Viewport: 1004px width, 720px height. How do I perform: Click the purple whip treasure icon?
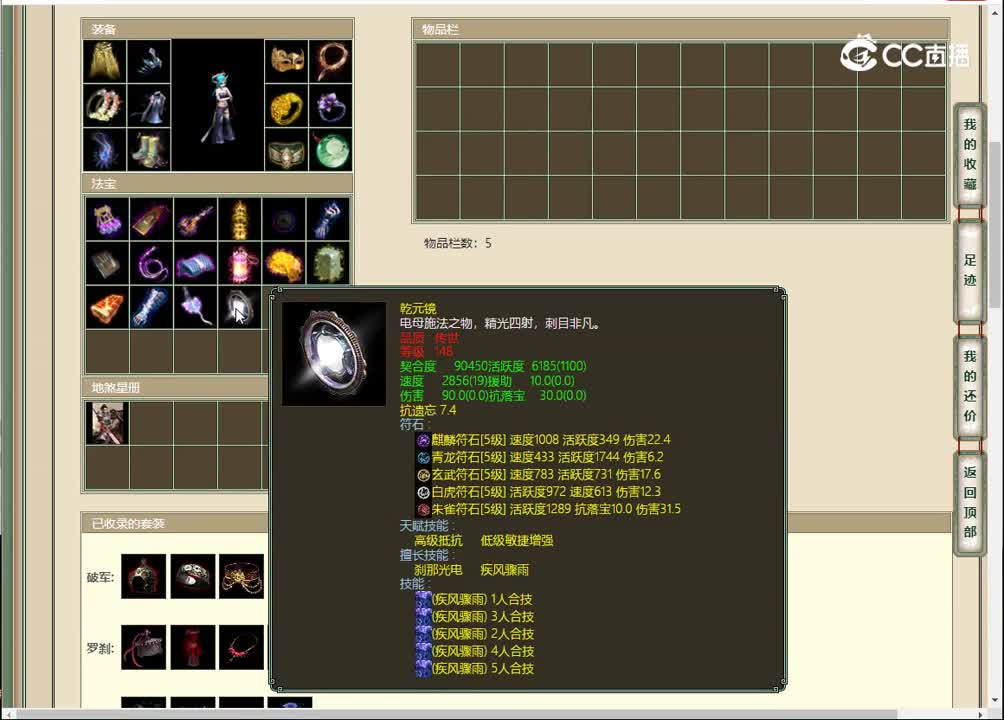coord(151,263)
